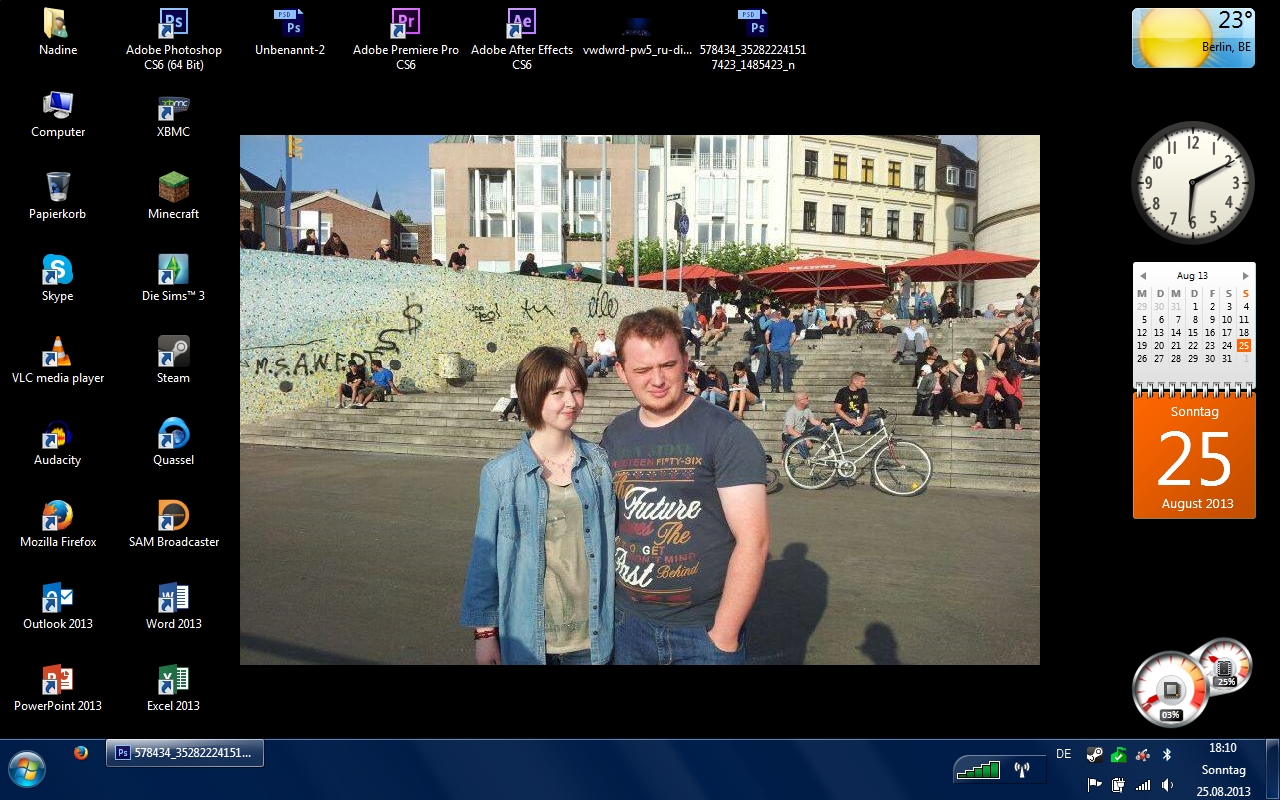Select the Unbenannt-2 PSD file
1280x800 pixels.
coord(290,24)
